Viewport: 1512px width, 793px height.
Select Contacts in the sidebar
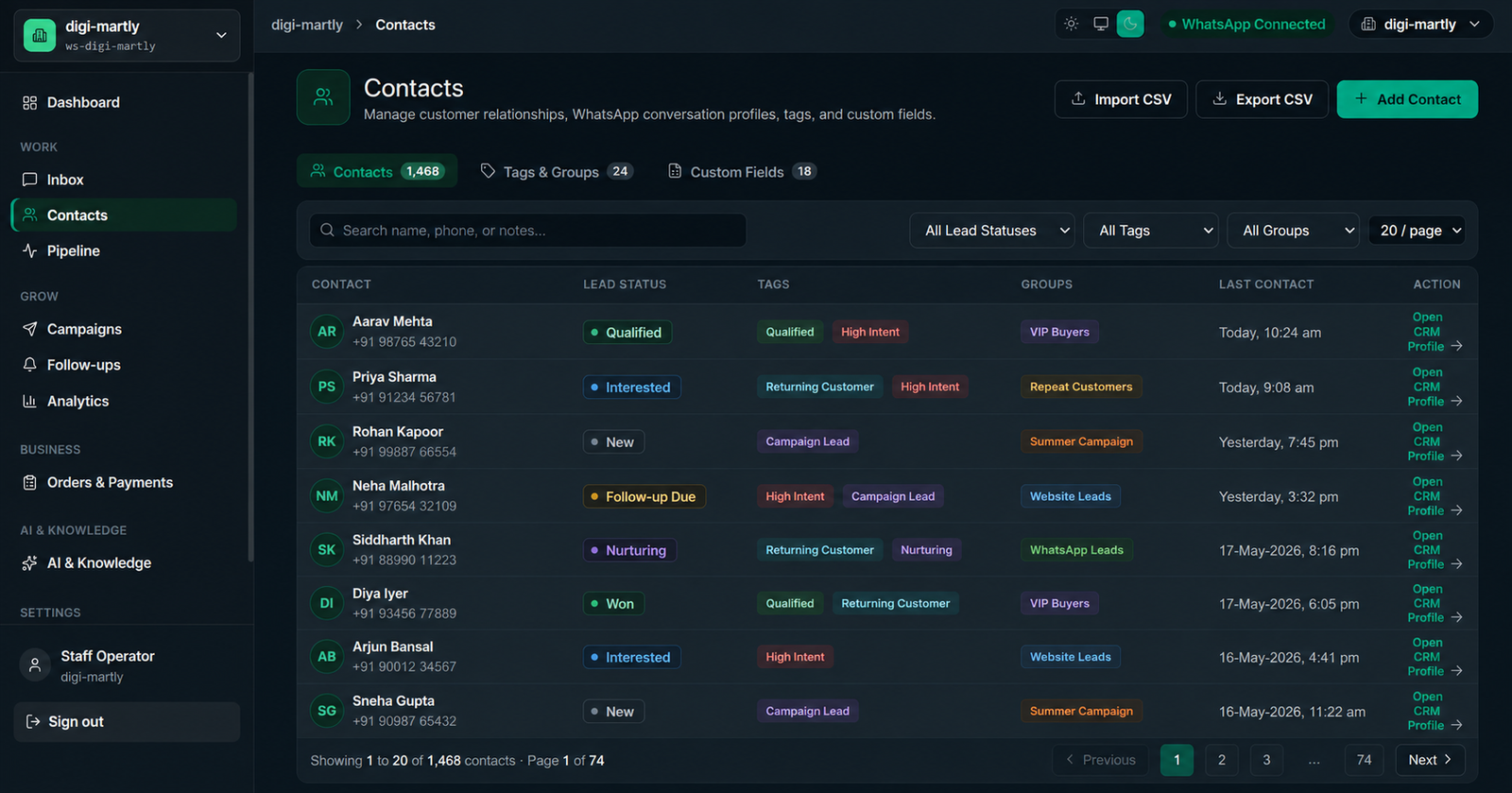click(x=124, y=215)
